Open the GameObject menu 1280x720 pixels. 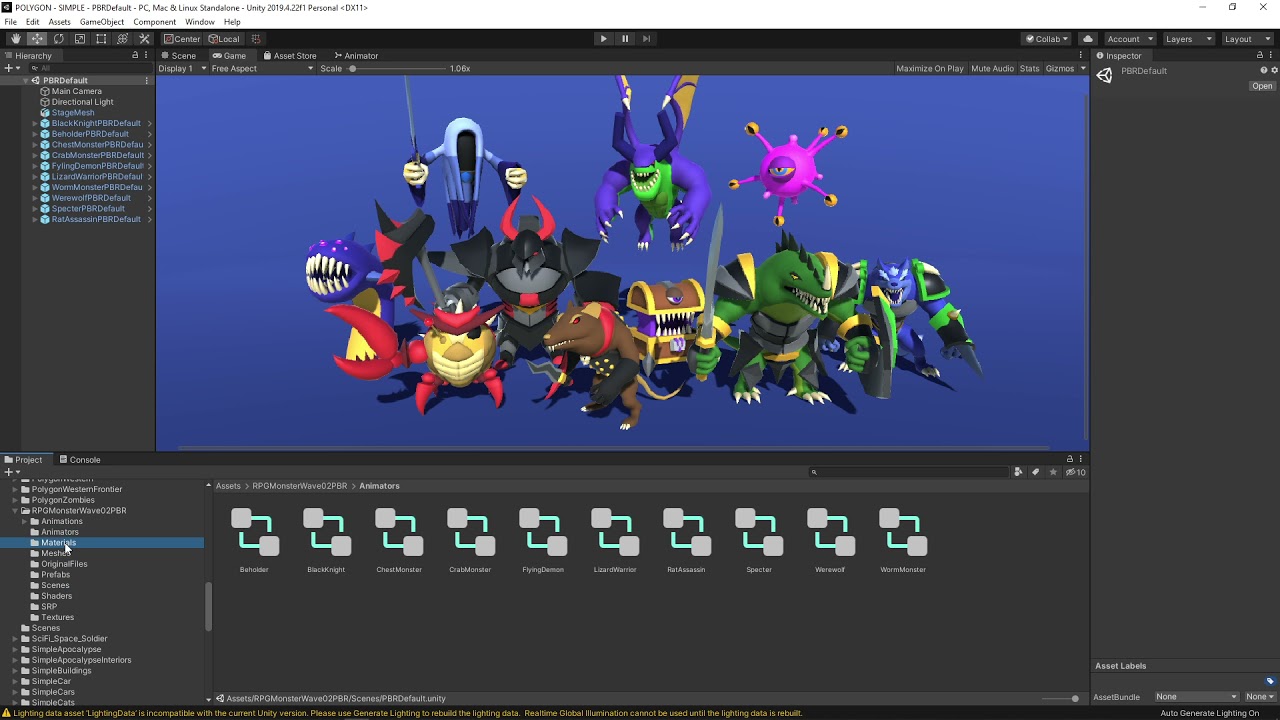point(102,22)
